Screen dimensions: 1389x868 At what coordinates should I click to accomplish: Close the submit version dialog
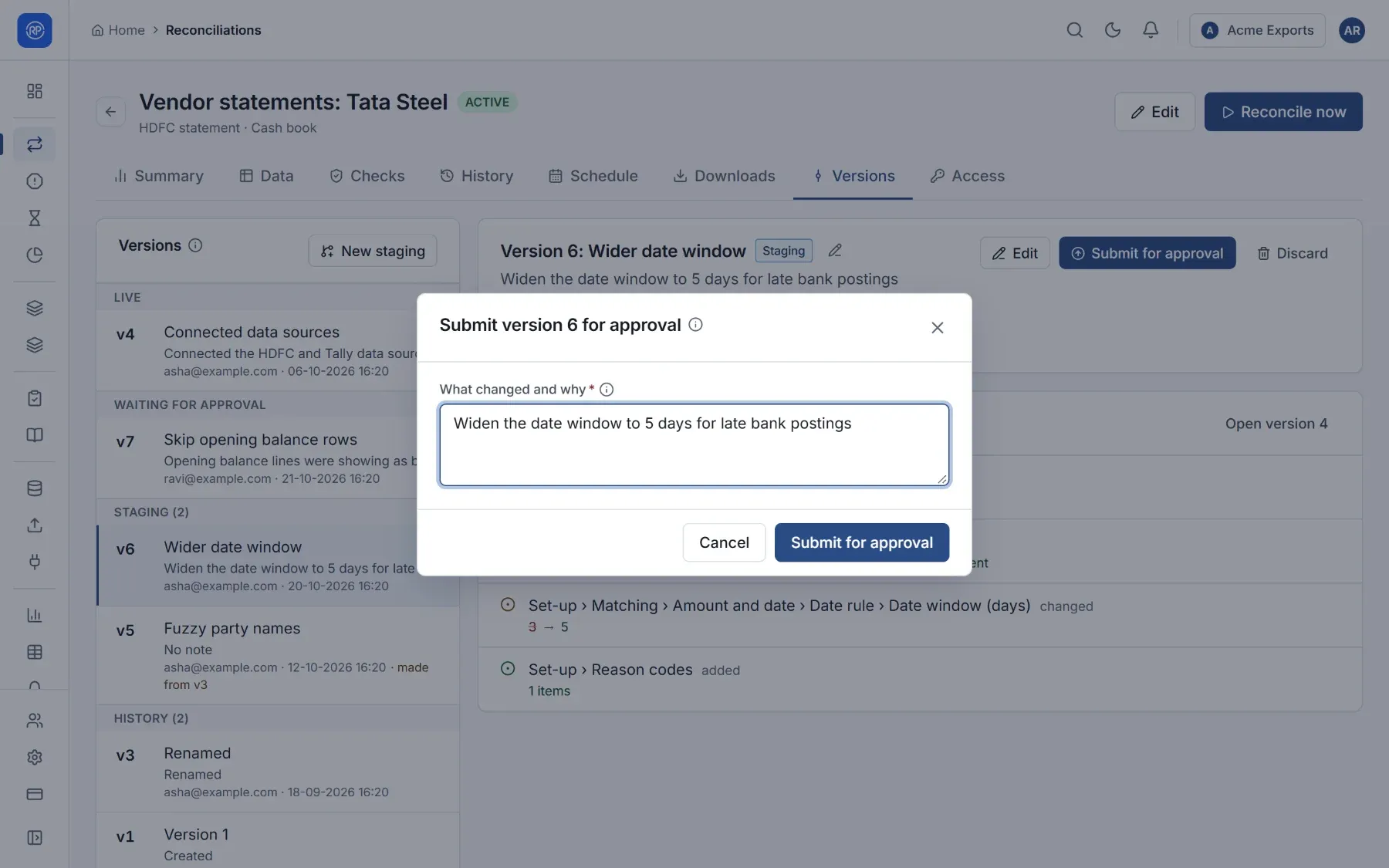(x=937, y=328)
